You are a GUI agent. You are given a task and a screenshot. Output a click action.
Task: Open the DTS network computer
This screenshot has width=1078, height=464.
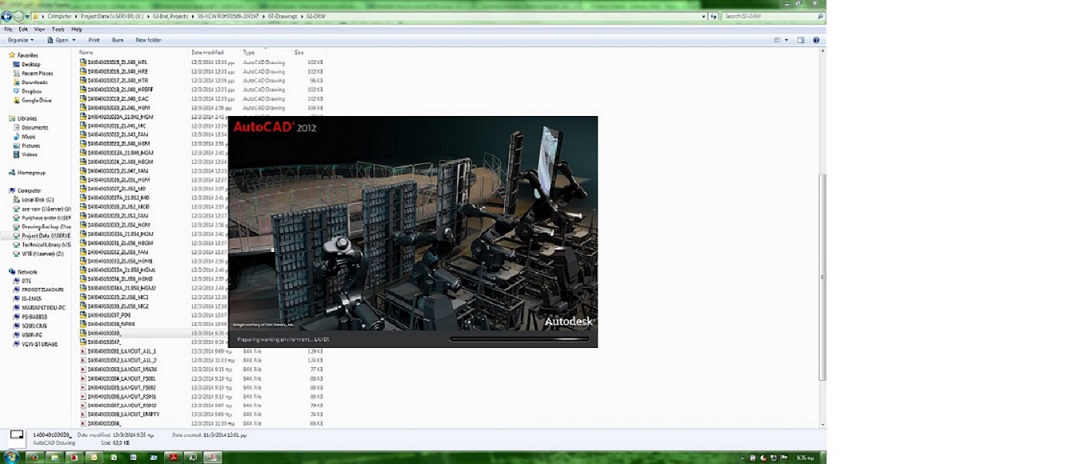pyautogui.click(x=26, y=280)
